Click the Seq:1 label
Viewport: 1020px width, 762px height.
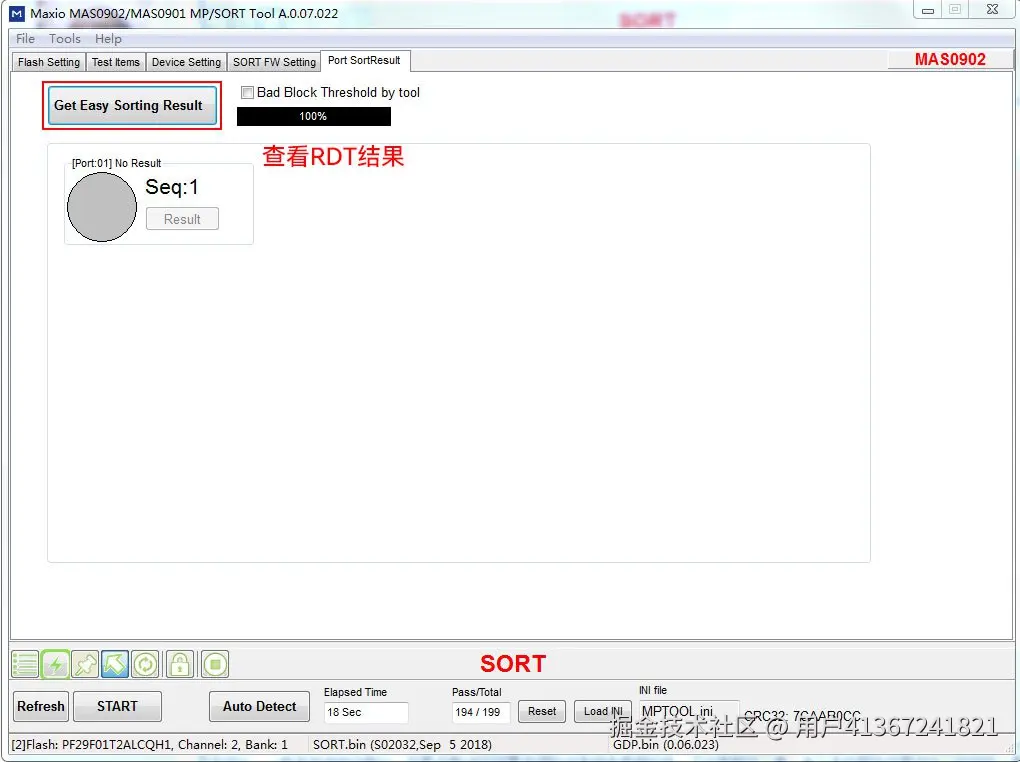(x=172, y=187)
